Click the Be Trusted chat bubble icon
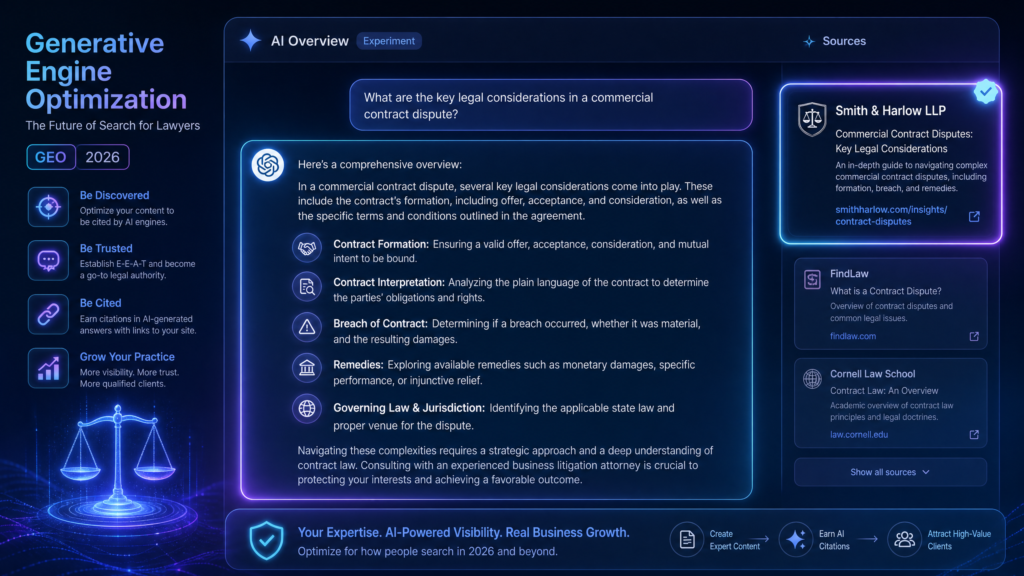This screenshot has height=576, width=1024. tap(48, 261)
